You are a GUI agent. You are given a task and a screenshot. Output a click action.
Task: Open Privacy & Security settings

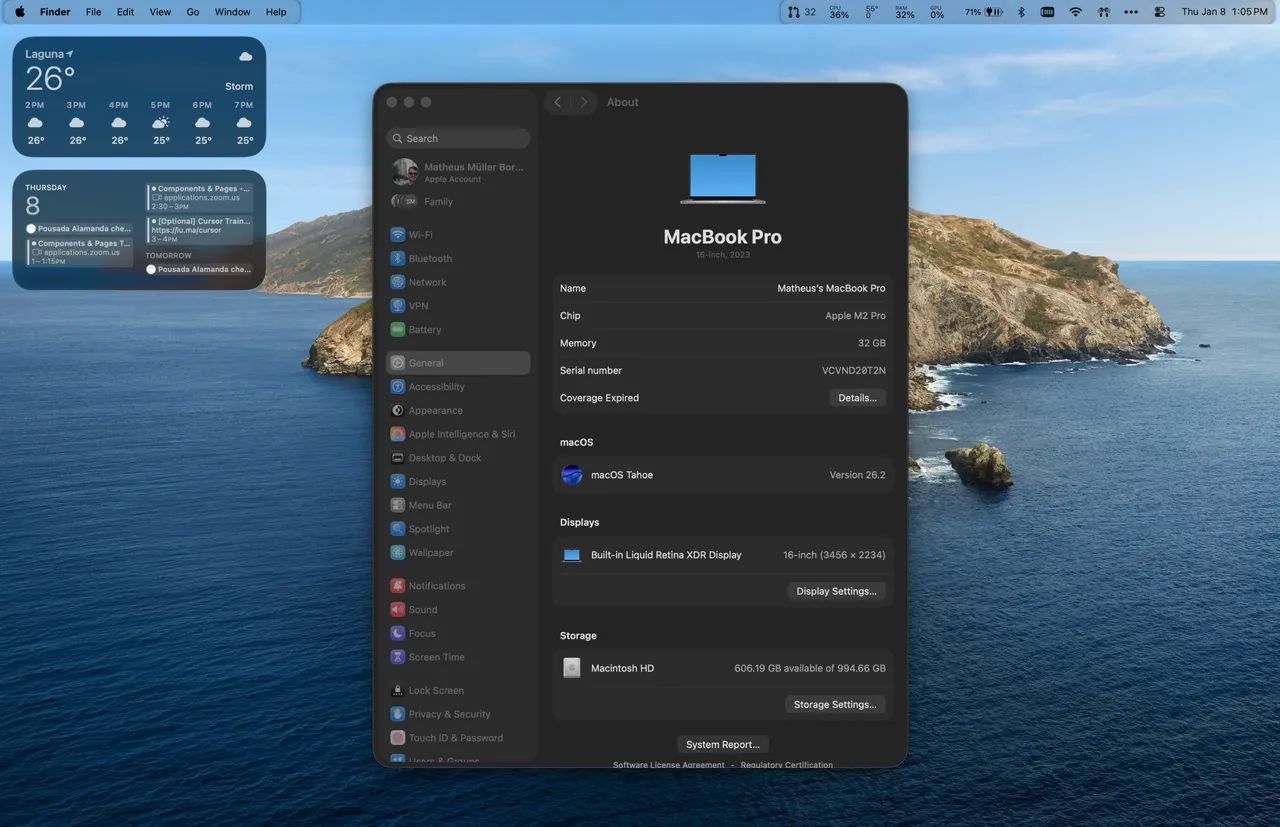449,715
